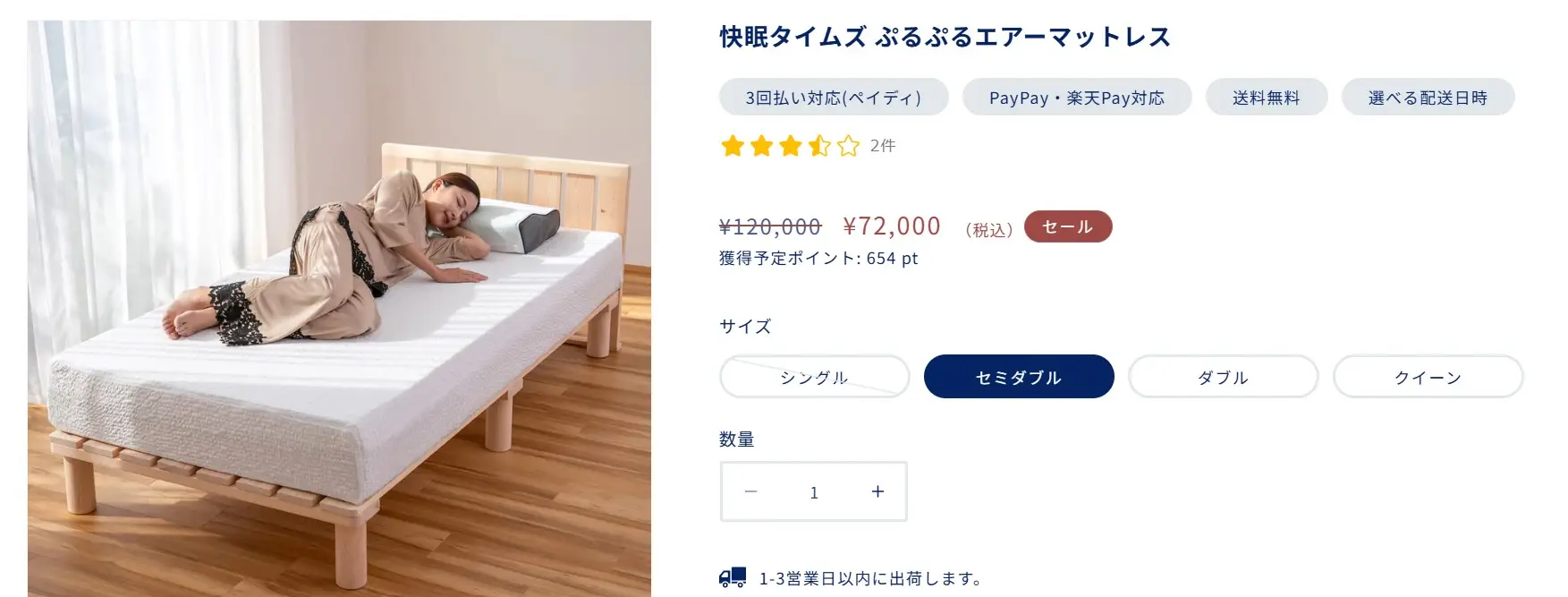Click the 3回払い対応(ペイディ) payment badge
1568x597 pixels.
(x=832, y=97)
